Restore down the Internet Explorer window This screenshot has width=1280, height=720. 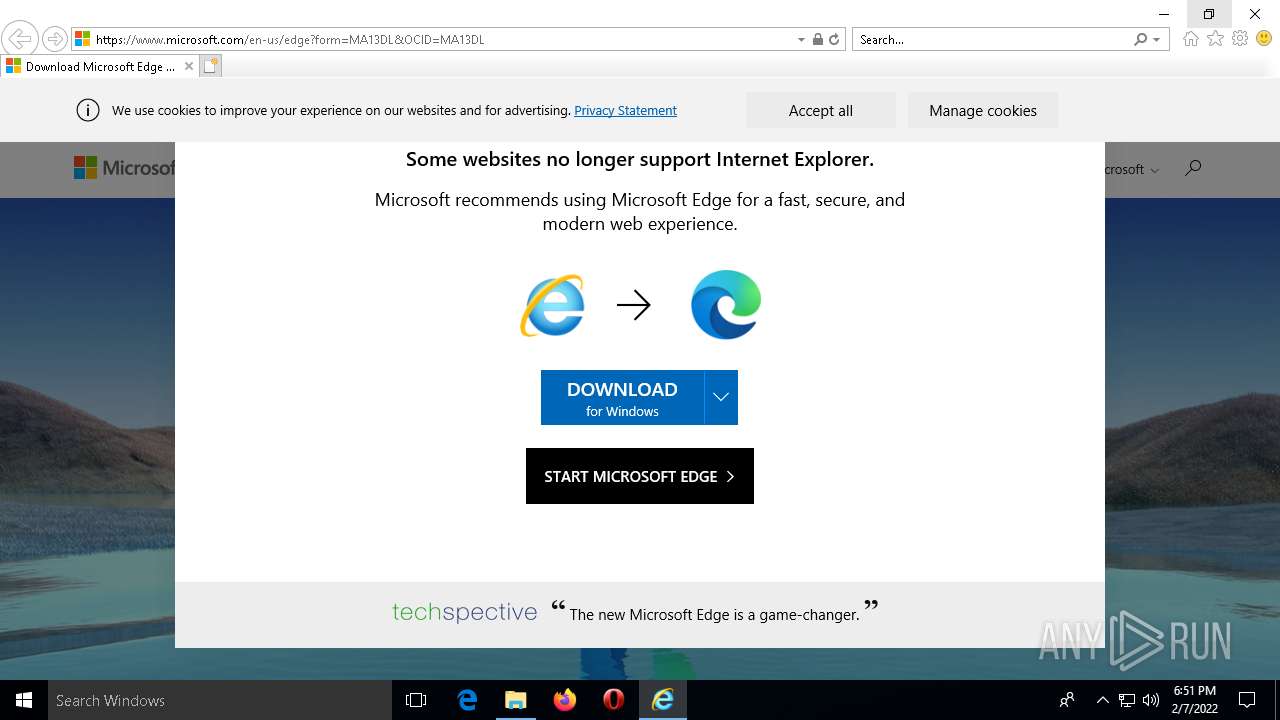tap(1209, 14)
